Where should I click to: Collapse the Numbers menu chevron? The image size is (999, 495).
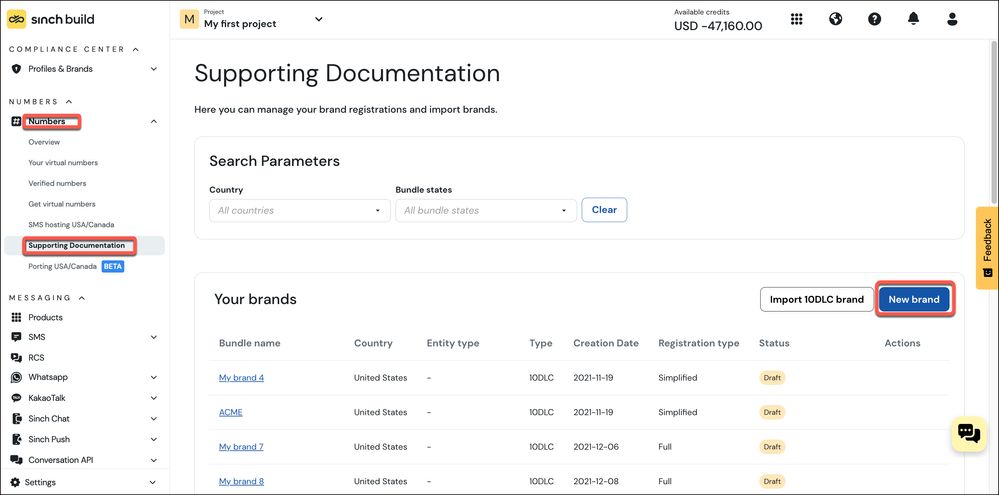click(x=154, y=122)
